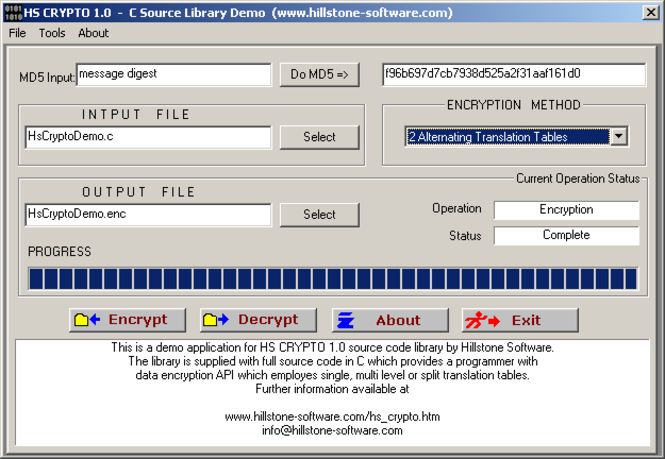Open the File menu
This screenshot has height=459, width=665.
(17, 33)
